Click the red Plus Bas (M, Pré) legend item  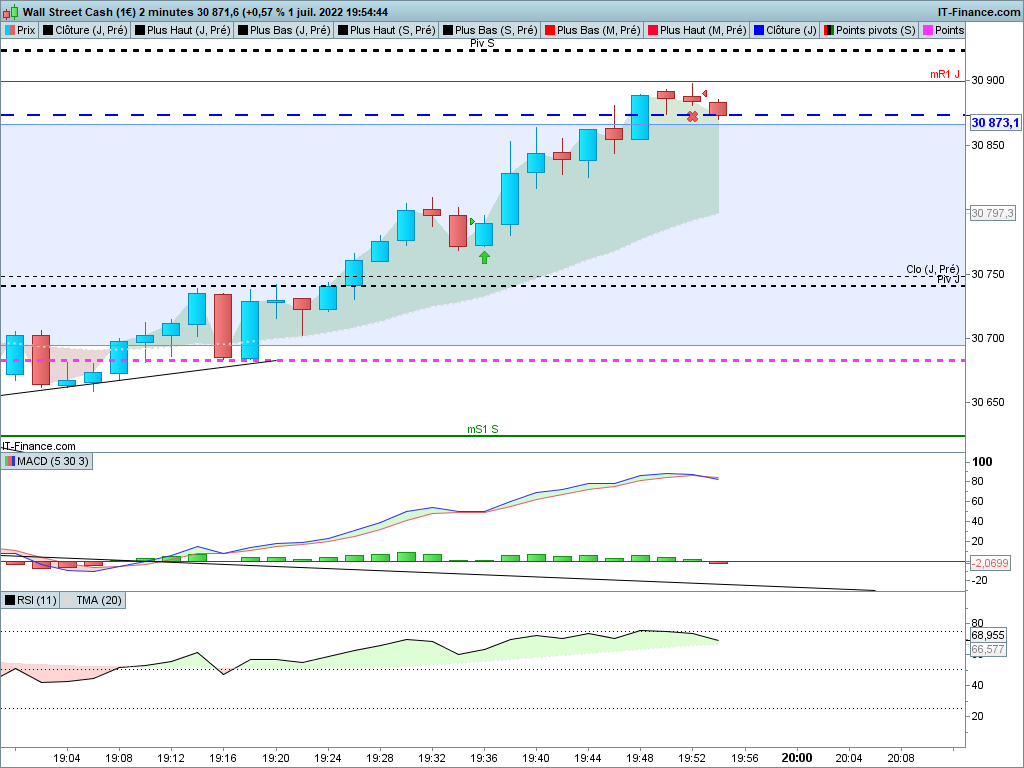tap(592, 30)
